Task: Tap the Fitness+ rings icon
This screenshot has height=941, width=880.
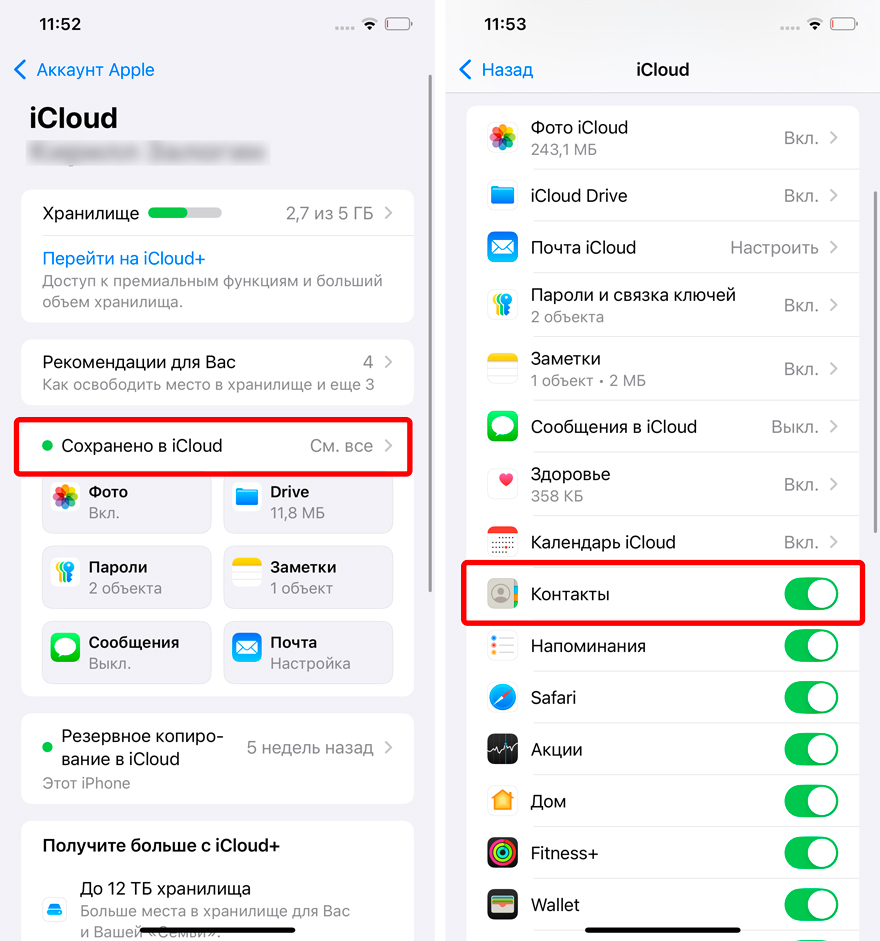Action: [502, 853]
